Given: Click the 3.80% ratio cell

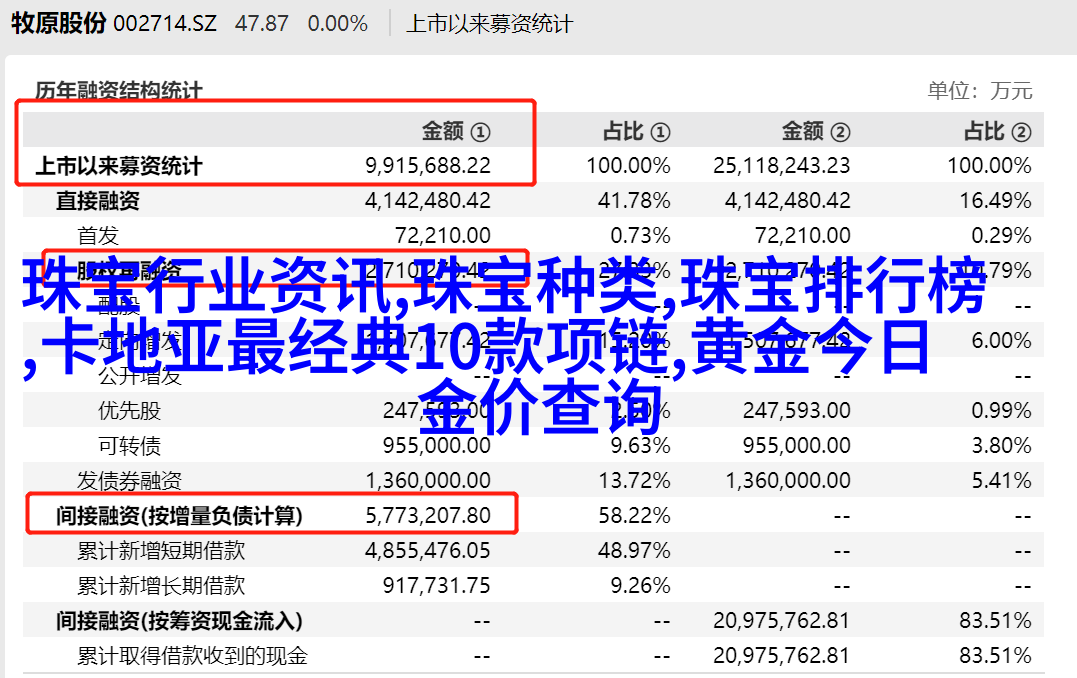Looking at the screenshot, I should tap(1001, 446).
